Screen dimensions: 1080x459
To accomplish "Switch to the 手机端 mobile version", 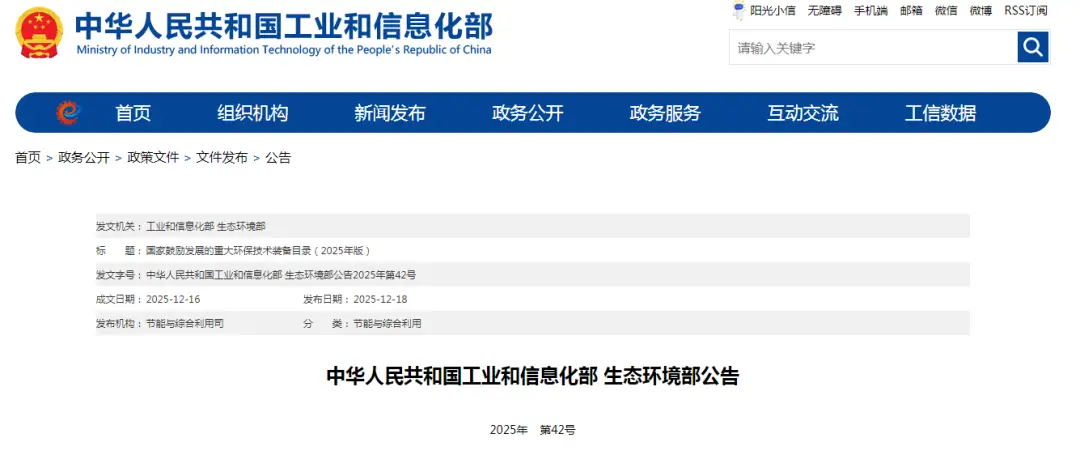I will tap(870, 11).
